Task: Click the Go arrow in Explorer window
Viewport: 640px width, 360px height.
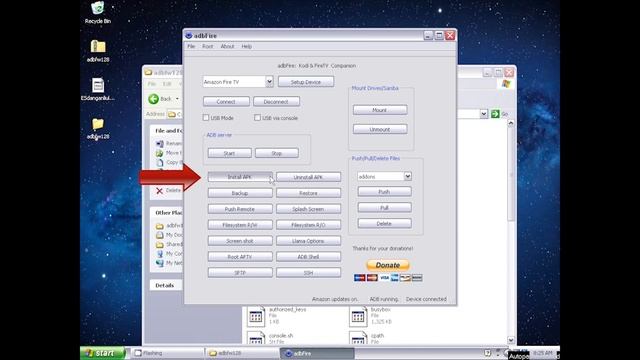Action: coord(495,114)
